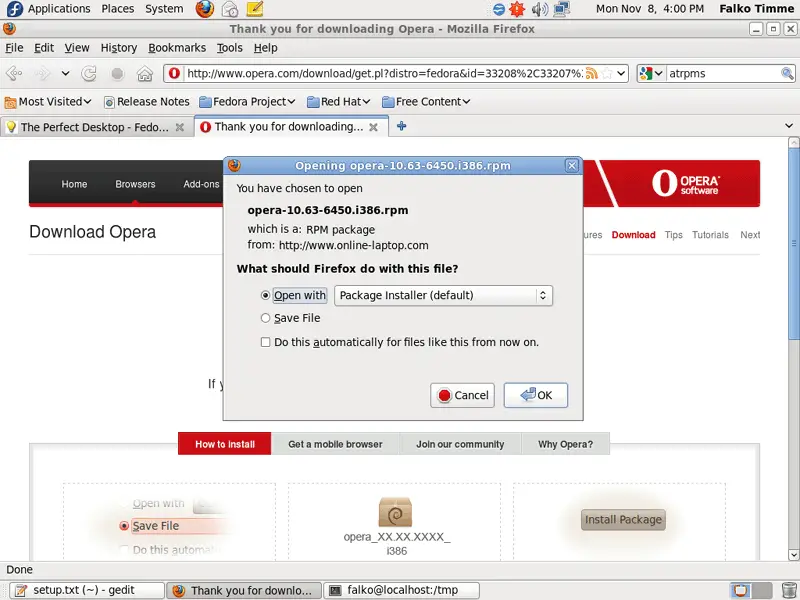
Task: Select Save File radio in install guide
Action: (x=123, y=526)
